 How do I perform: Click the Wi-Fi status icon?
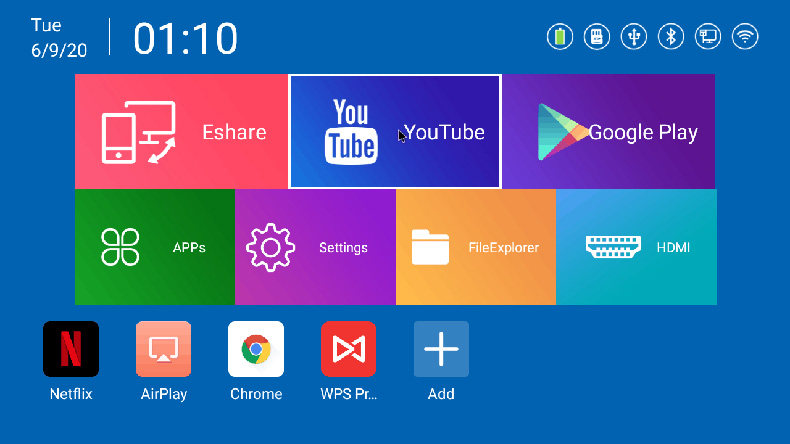coord(745,36)
